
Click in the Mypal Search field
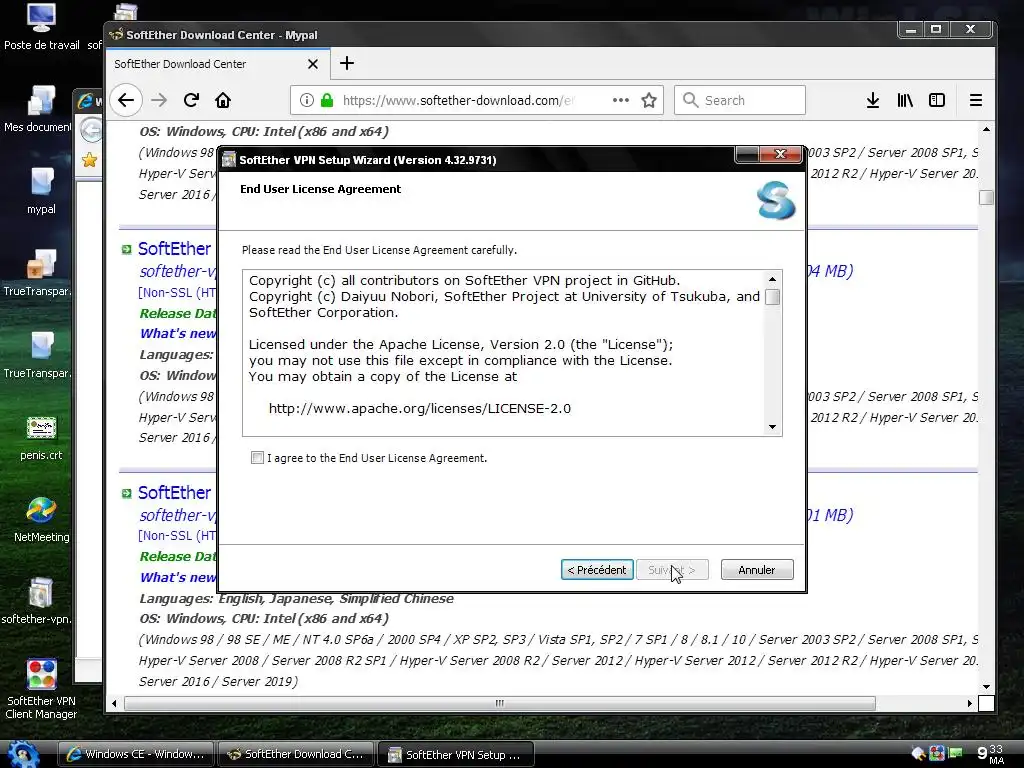739,100
